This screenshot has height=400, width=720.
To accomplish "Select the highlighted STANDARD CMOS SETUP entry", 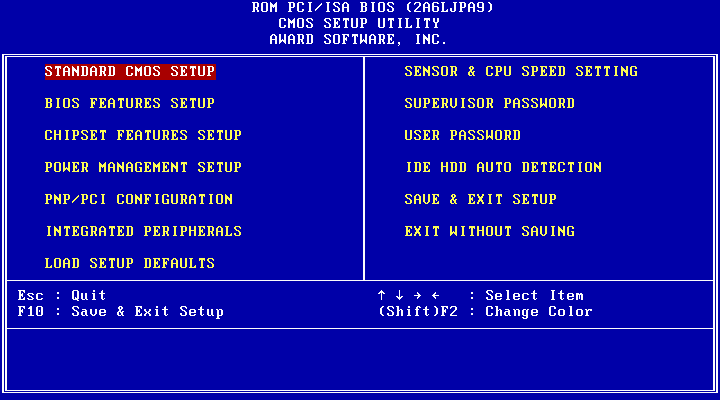I will (x=130, y=71).
